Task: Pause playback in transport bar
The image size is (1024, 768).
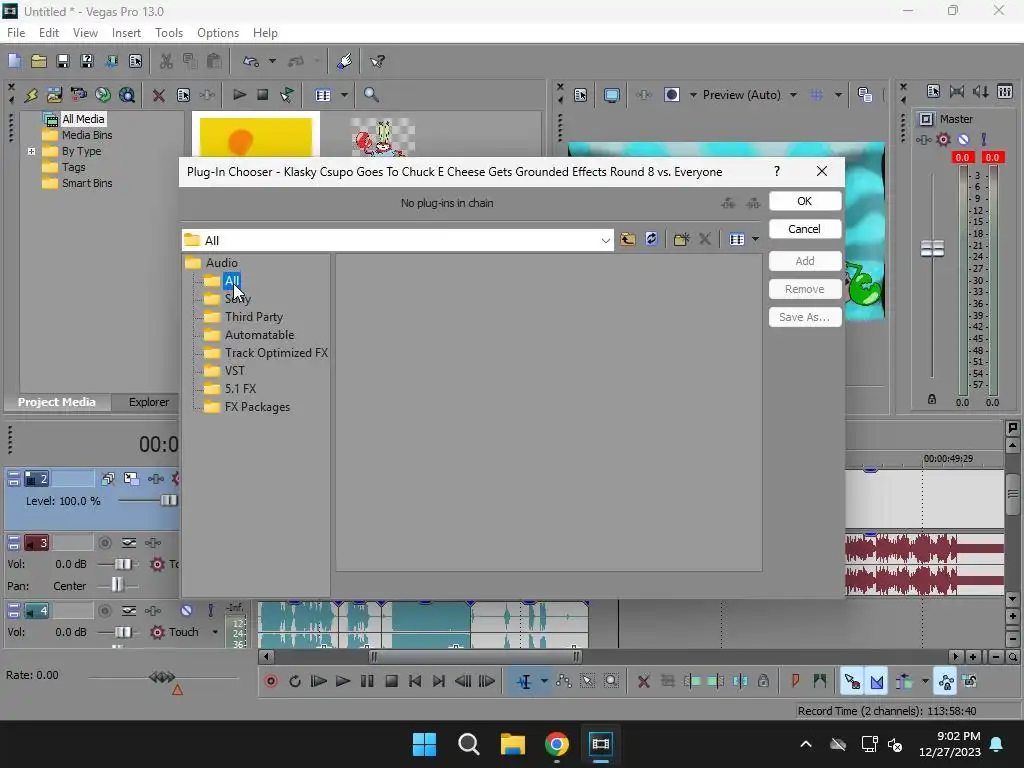Action: (367, 681)
